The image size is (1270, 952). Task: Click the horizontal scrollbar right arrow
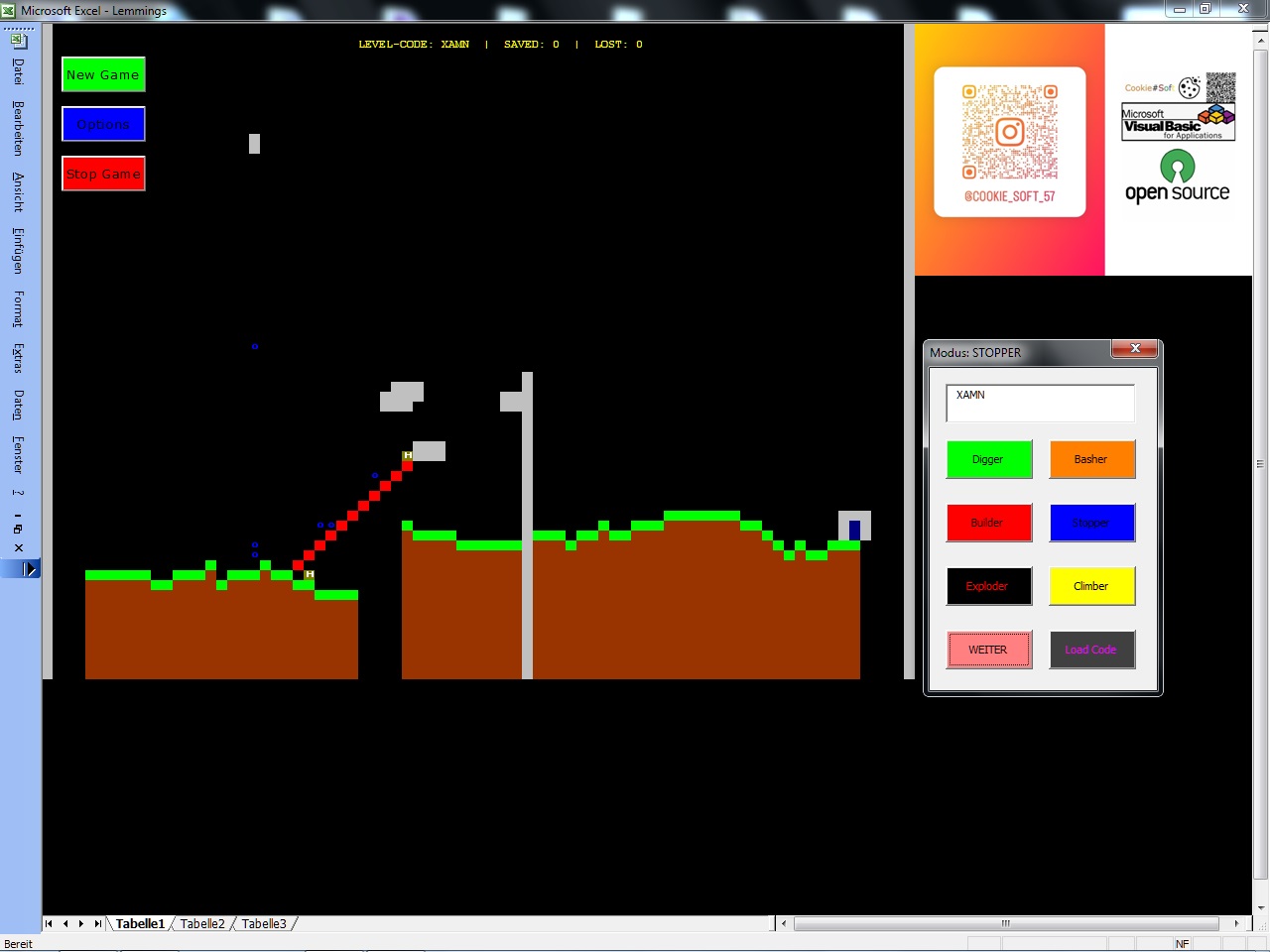point(1236,923)
